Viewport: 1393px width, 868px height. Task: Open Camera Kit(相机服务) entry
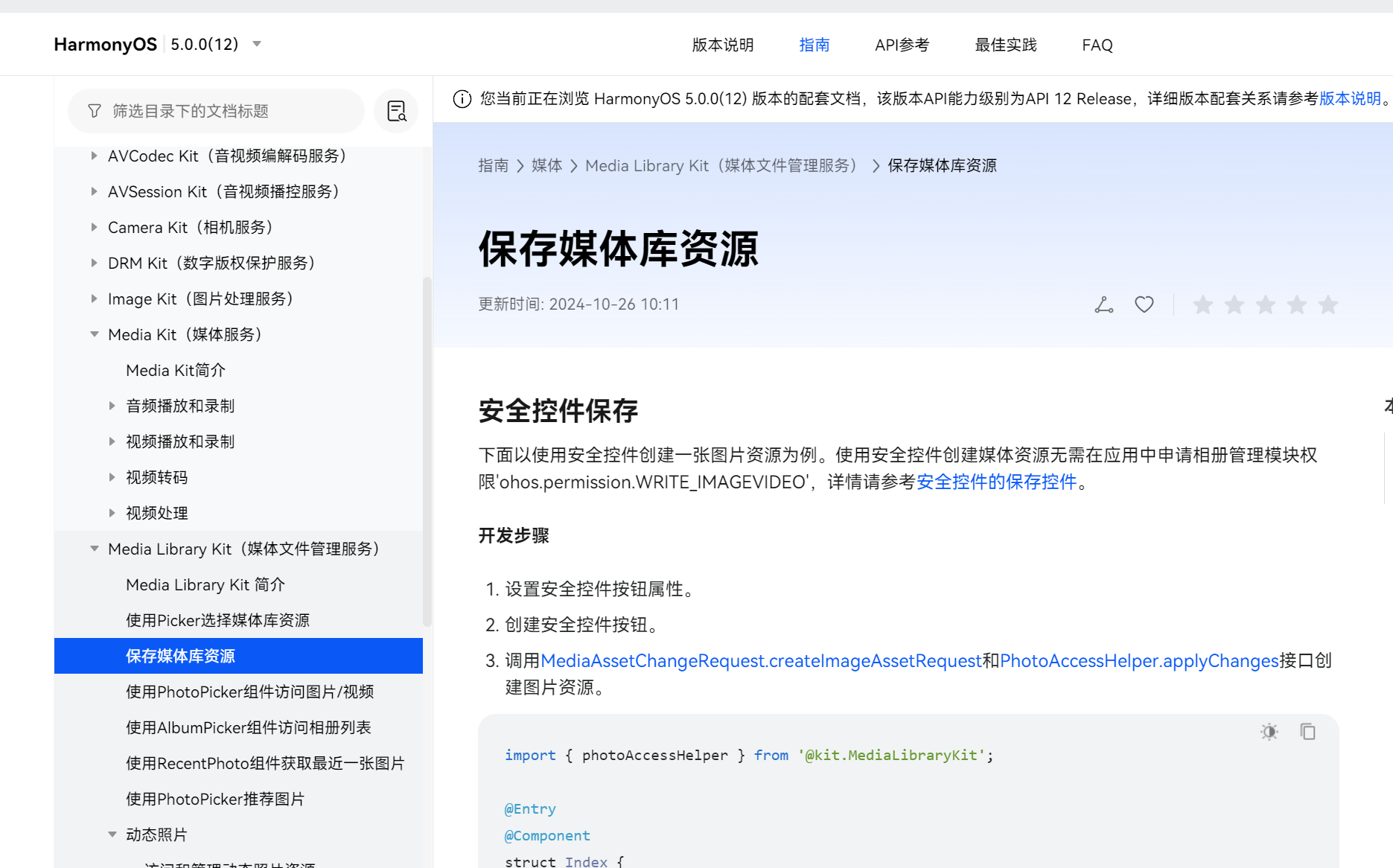(x=191, y=227)
